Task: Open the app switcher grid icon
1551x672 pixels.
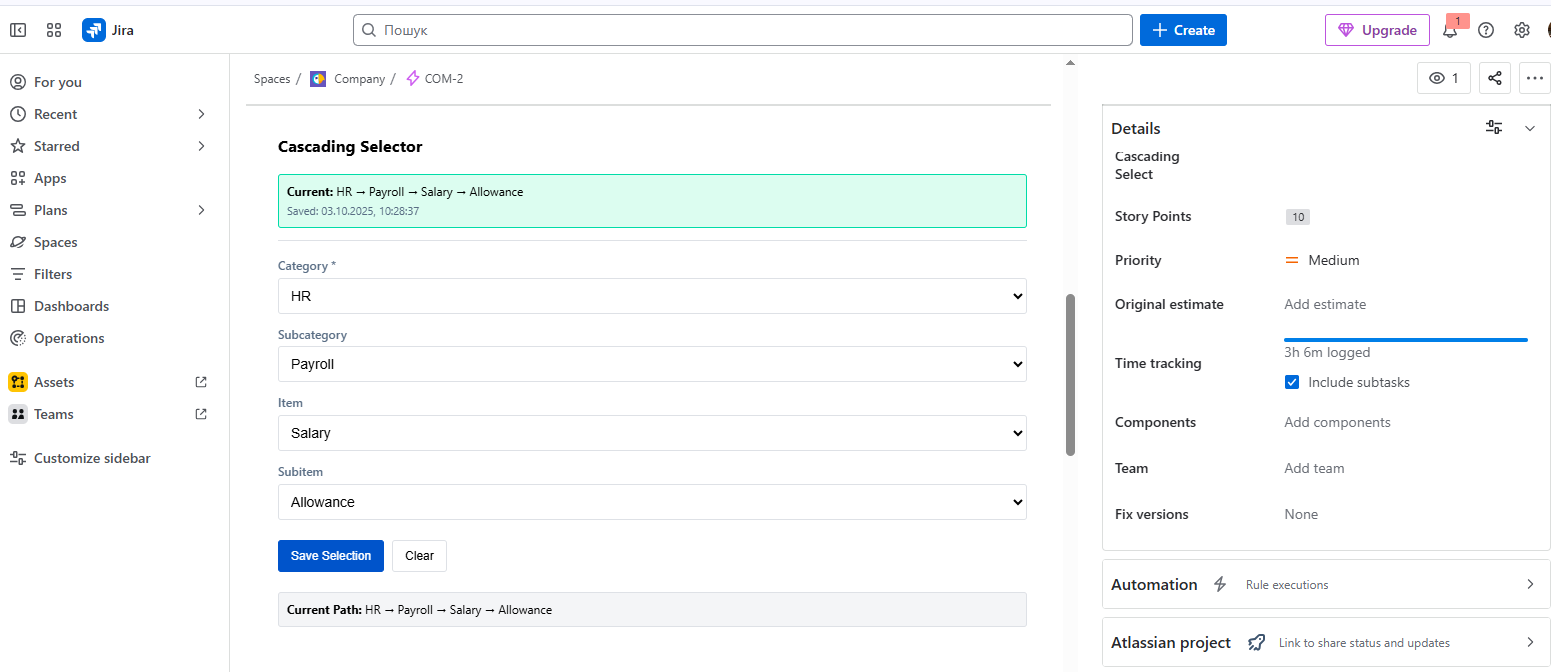Action: click(x=54, y=30)
